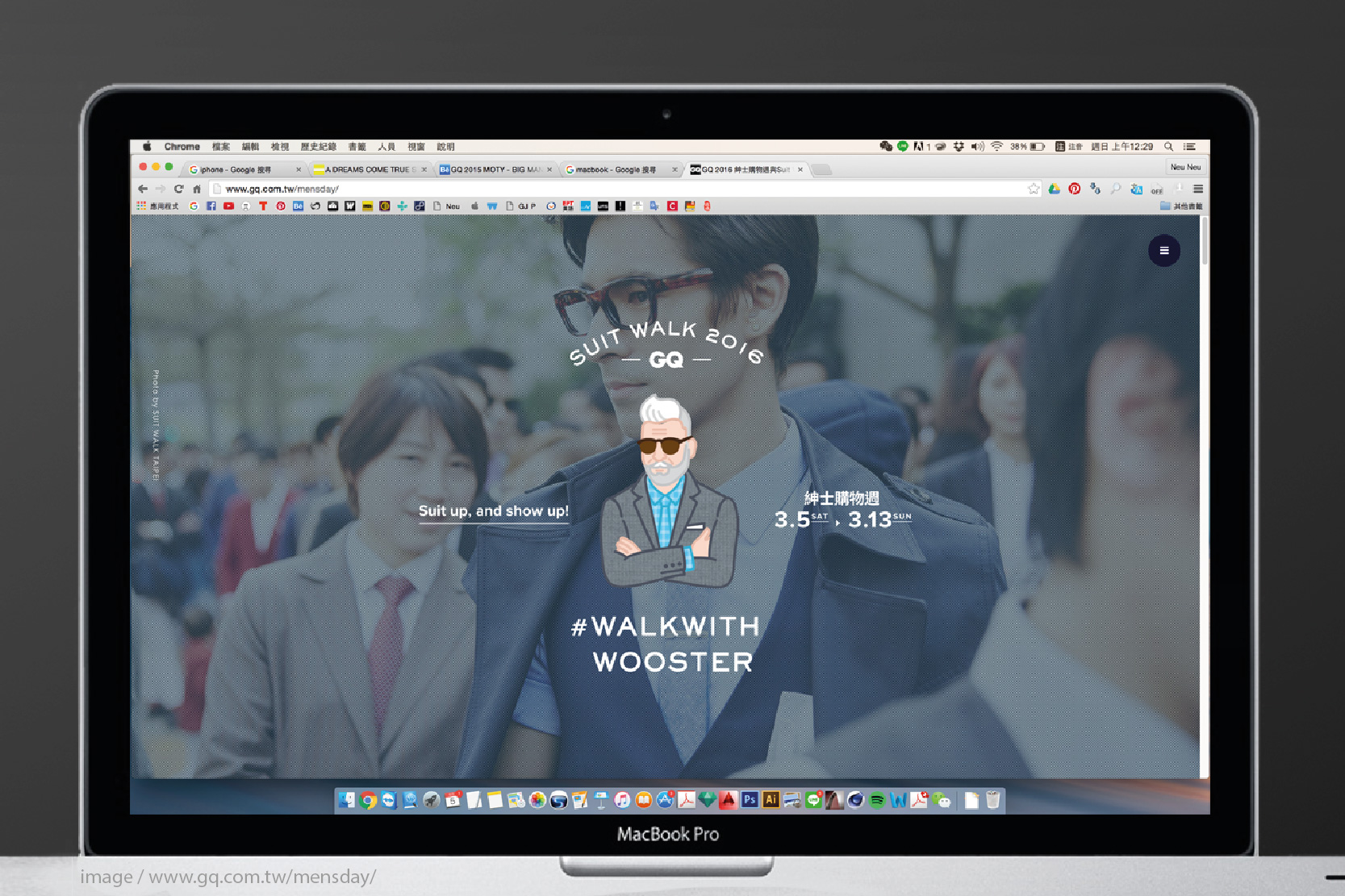The height and width of the screenshot is (896, 1345).
Task: Open Finder from the Dock
Action: 347,800
